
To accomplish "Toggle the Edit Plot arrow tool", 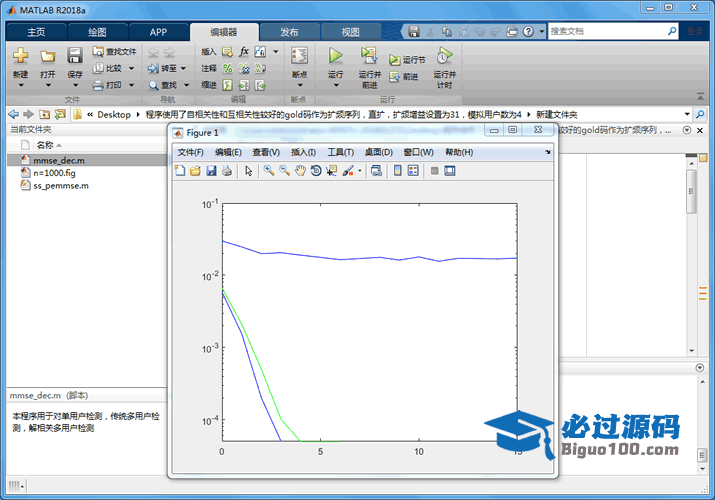I will click(x=248, y=171).
